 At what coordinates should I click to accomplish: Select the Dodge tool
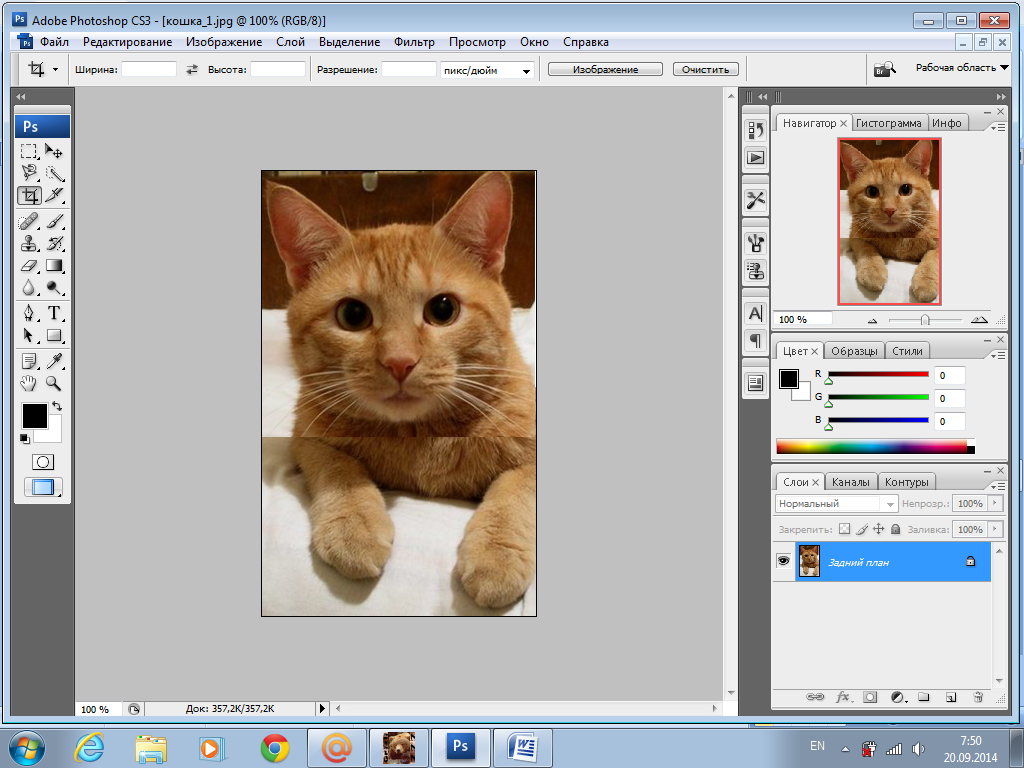click(54, 287)
